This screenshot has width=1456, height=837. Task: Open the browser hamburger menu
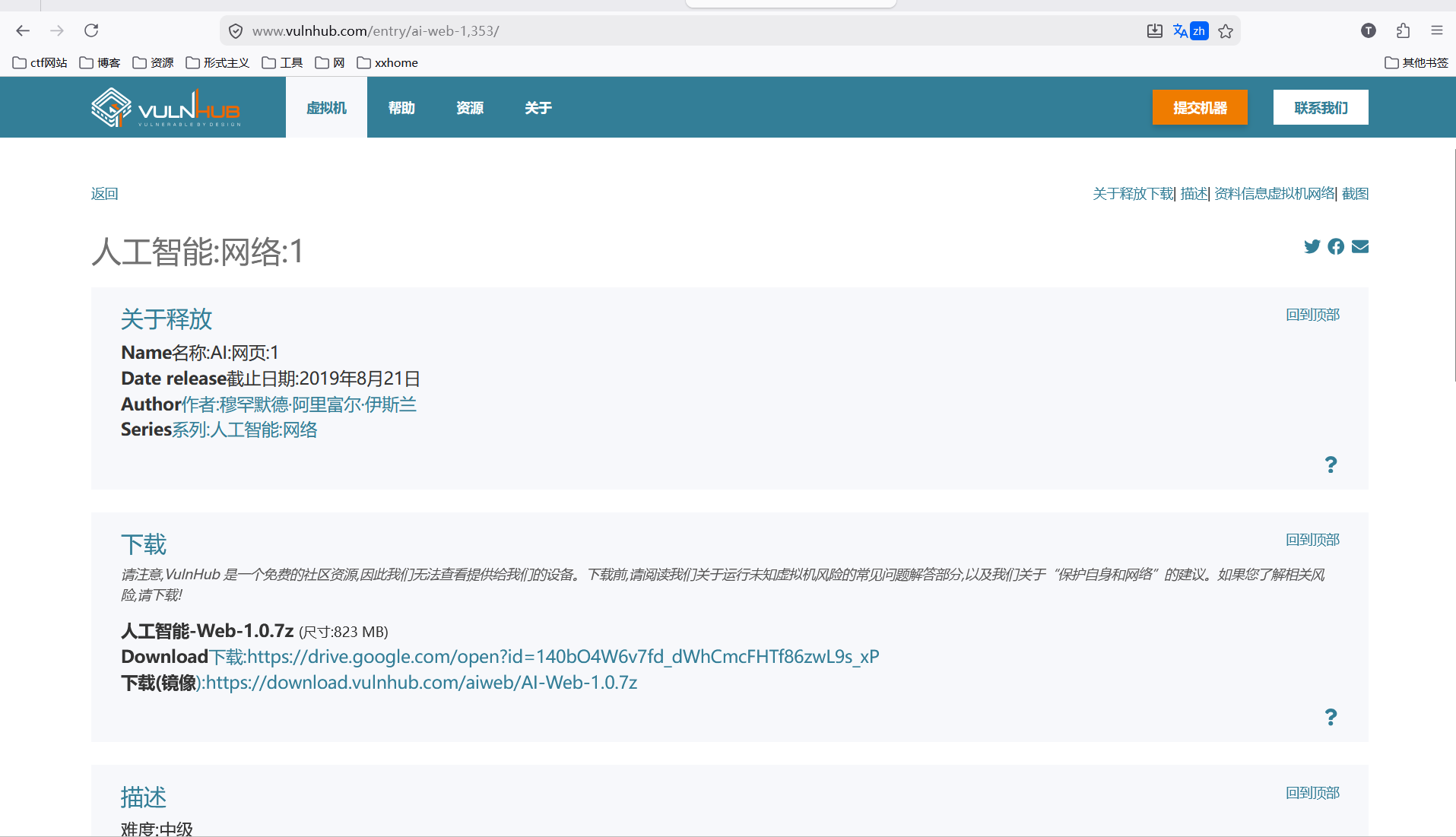point(1436,30)
